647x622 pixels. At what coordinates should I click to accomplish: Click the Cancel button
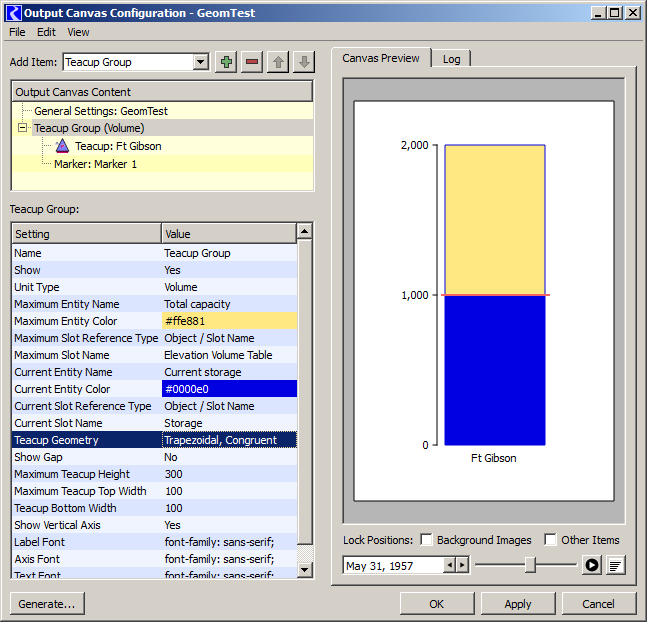[x=598, y=604]
